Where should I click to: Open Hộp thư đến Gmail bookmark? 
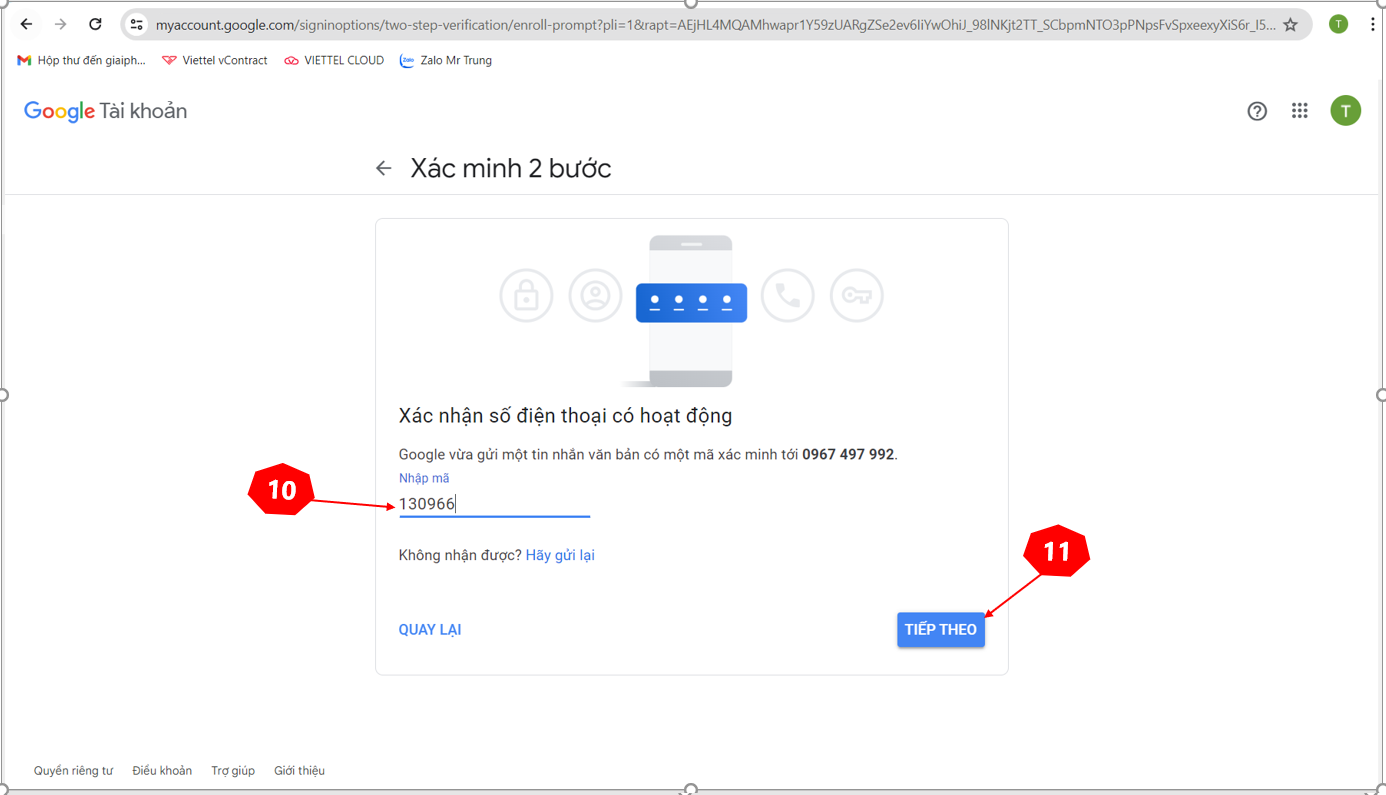(x=82, y=61)
